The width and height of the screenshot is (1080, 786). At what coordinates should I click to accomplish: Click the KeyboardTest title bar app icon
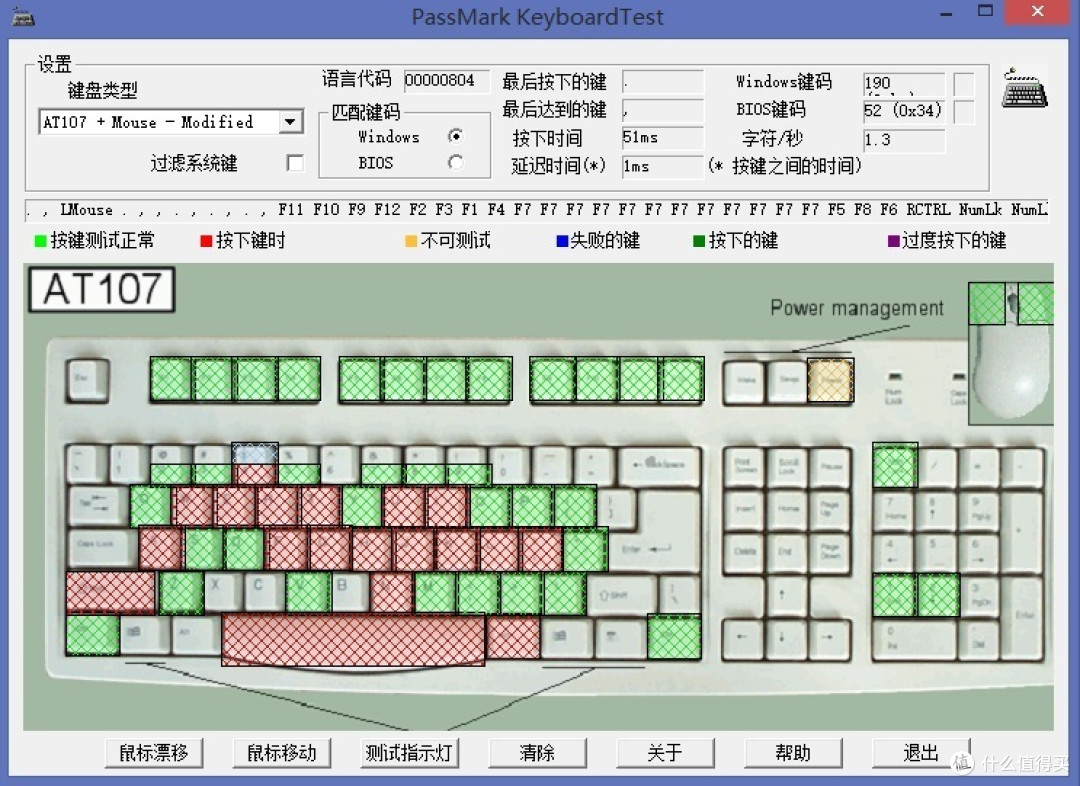coord(23,17)
